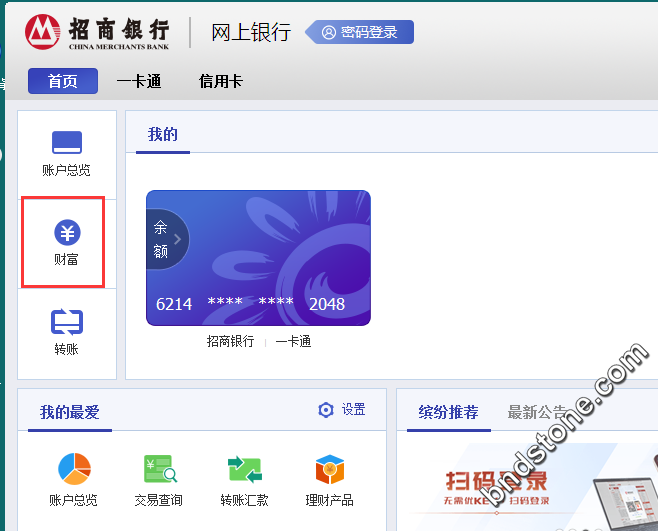The height and width of the screenshot is (531, 658).
Task: Click the 交易查询 text label
Action: coord(159,500)
